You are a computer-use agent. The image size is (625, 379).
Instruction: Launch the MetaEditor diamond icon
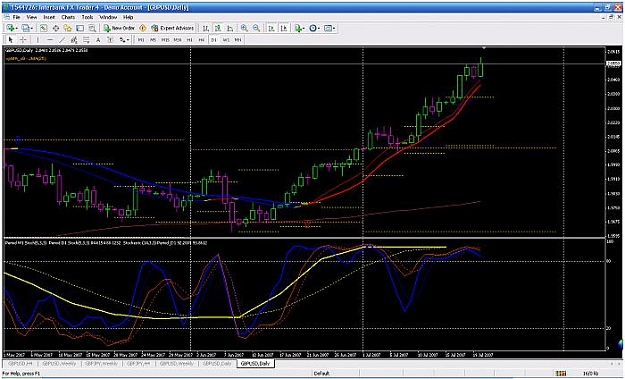pyautogui.click(x=143, y=28)
